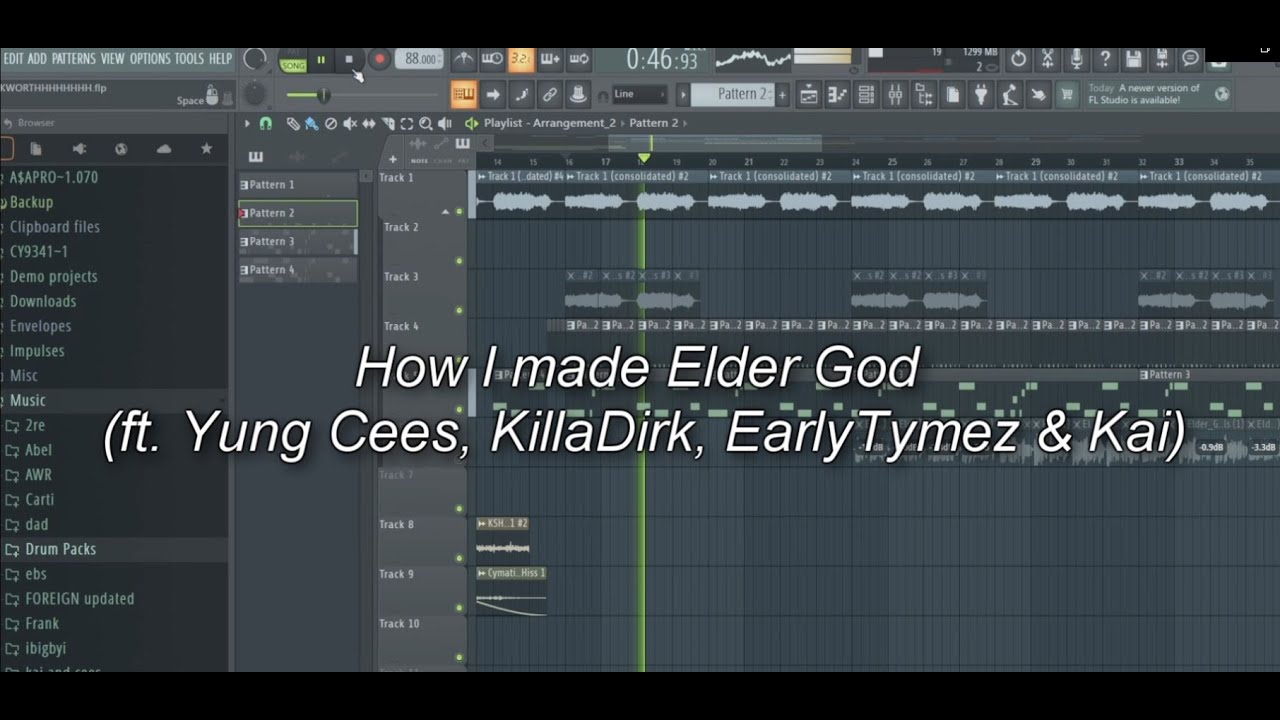This screenshot has width=1280, height=720.
Task: Toggle the overdub recording icon
Action: pos(550,60)
